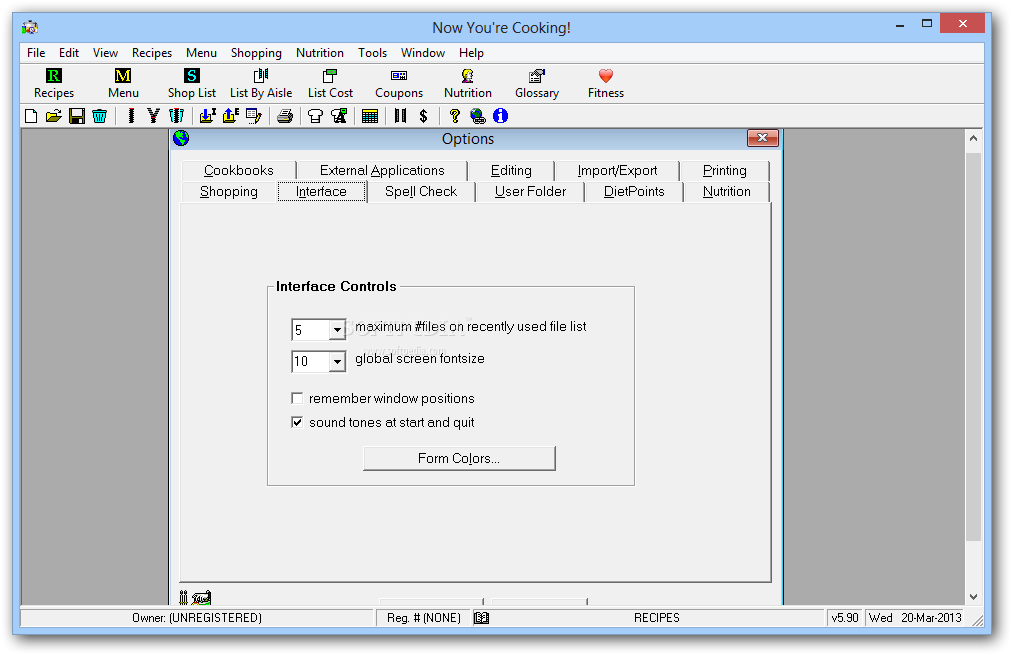Open the View menu
The height and width of the screenshot is (655, 1012).
point(105,53)
